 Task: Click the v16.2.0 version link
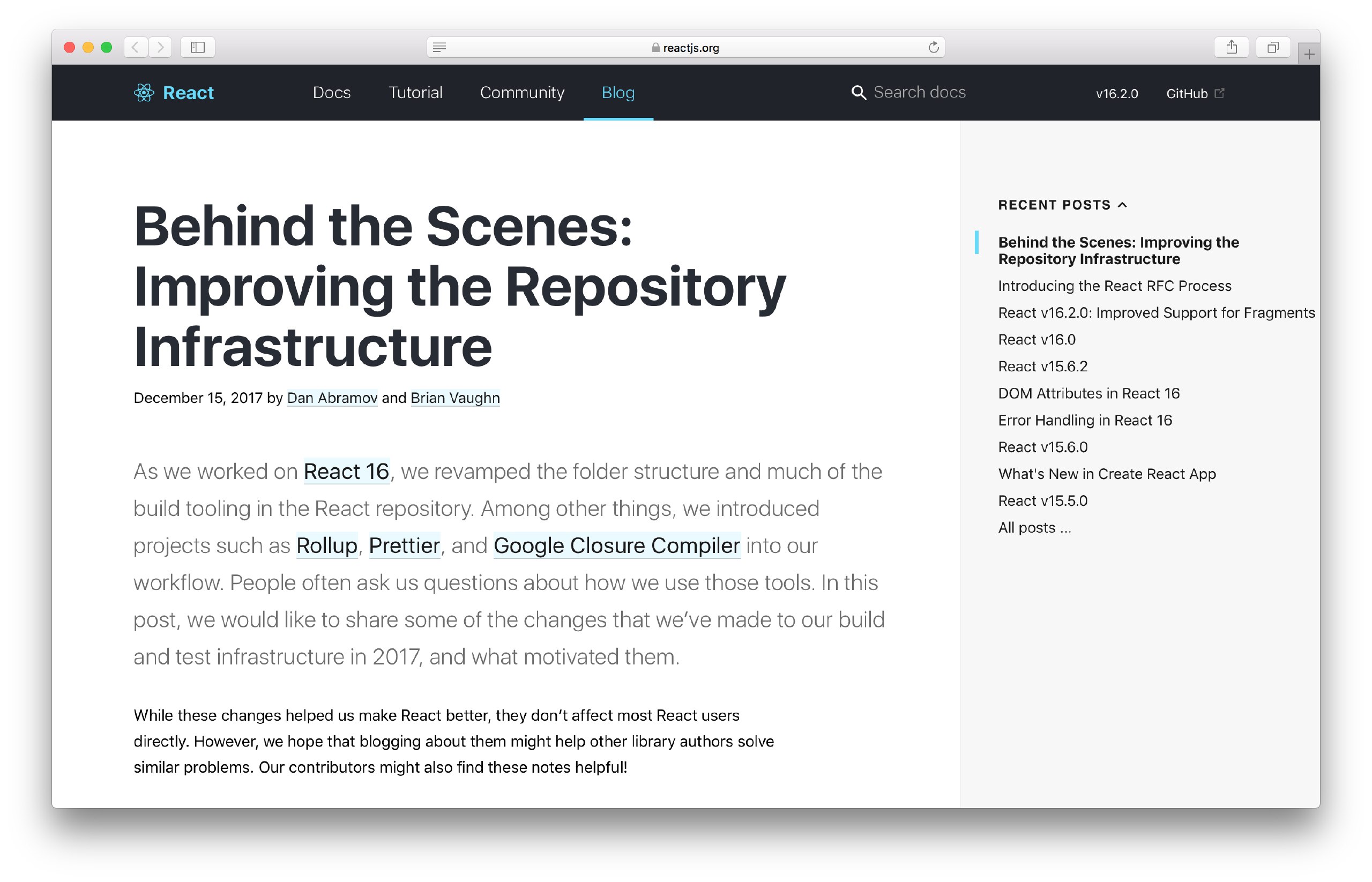click(1116, 93)
